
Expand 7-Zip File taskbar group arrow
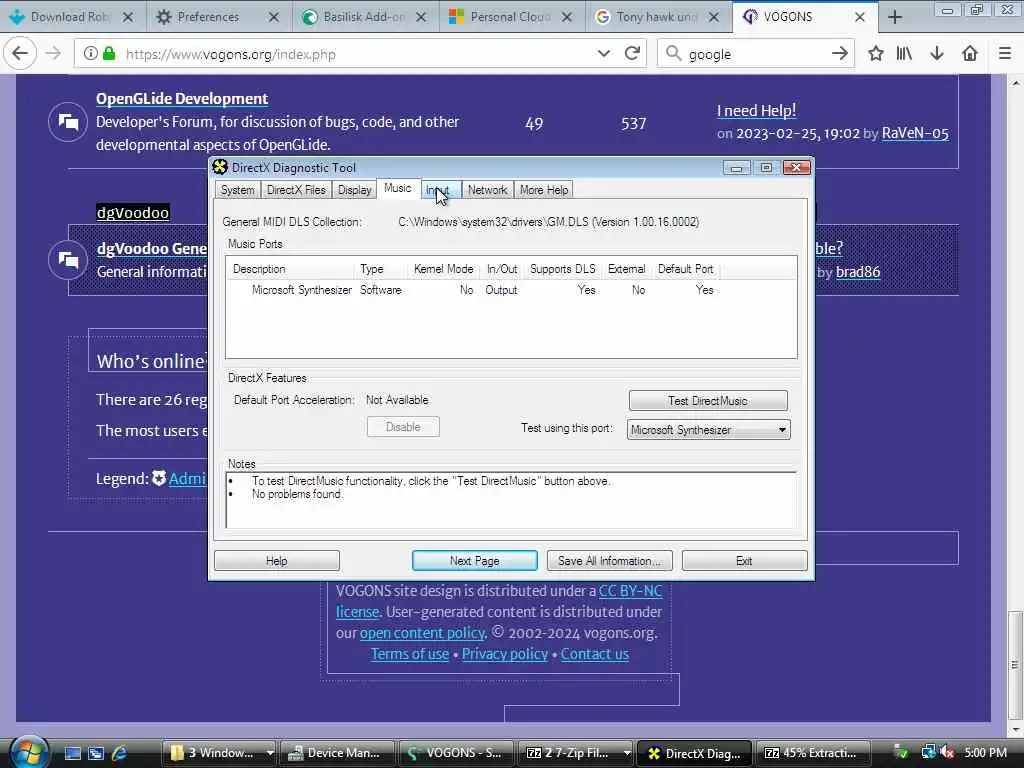pos(627,753)
